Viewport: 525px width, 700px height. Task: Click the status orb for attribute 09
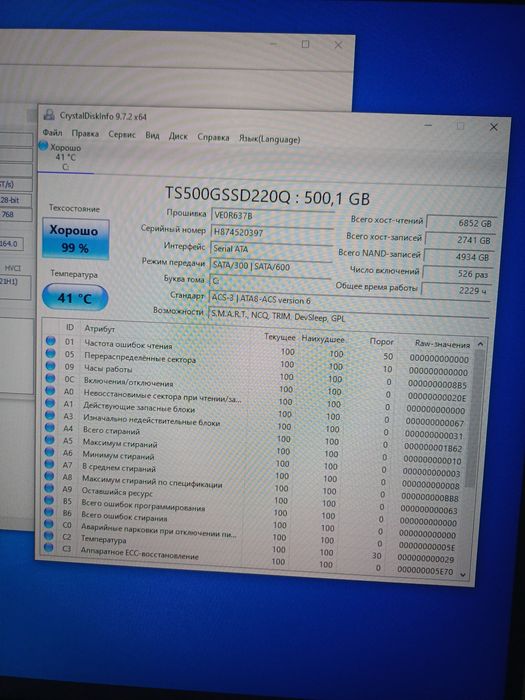click(x=50, y=366)
